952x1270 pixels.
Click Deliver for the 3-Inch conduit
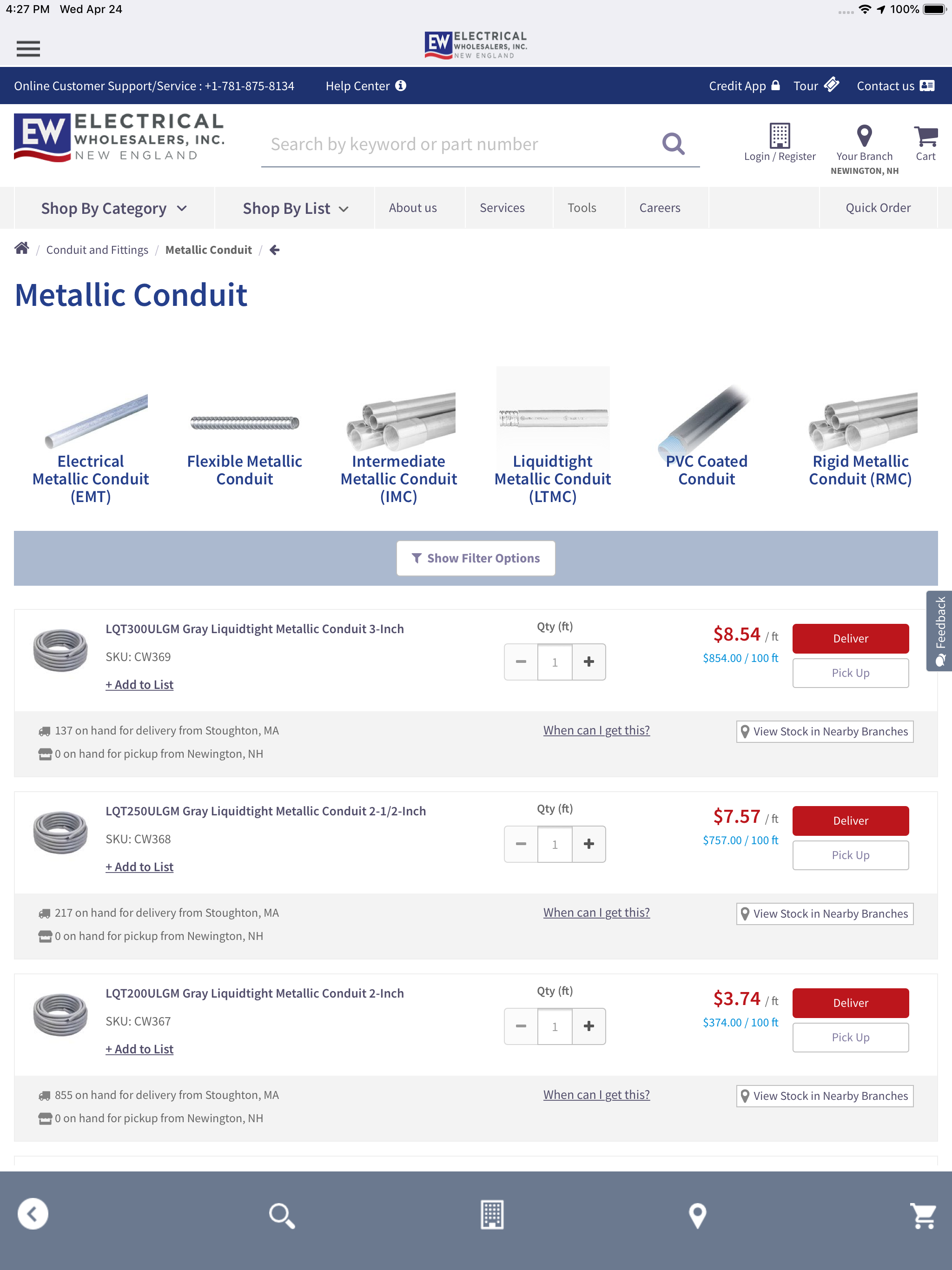(x=850, y=638)
